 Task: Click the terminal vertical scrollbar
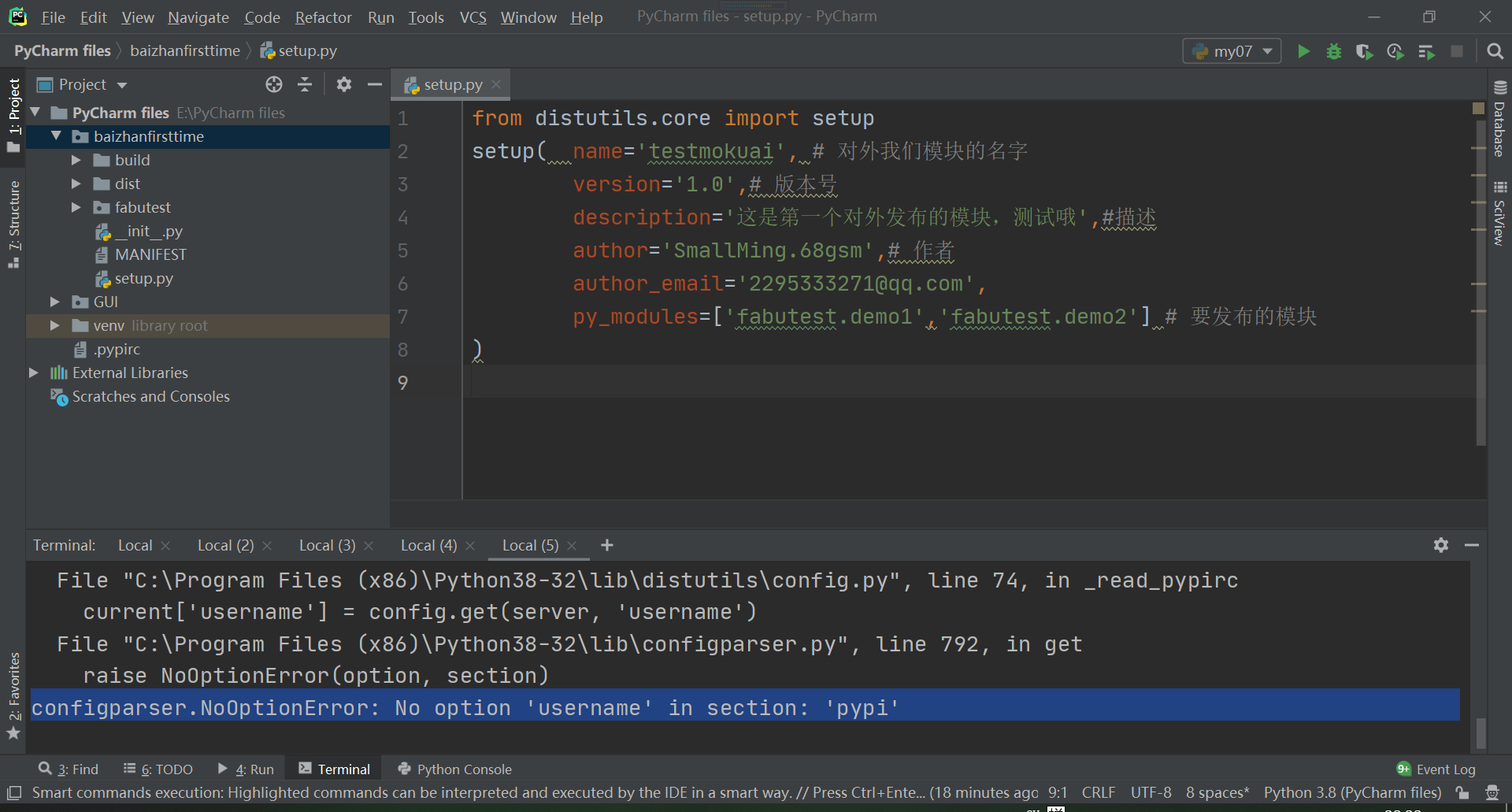click(x=1480, y=732)
